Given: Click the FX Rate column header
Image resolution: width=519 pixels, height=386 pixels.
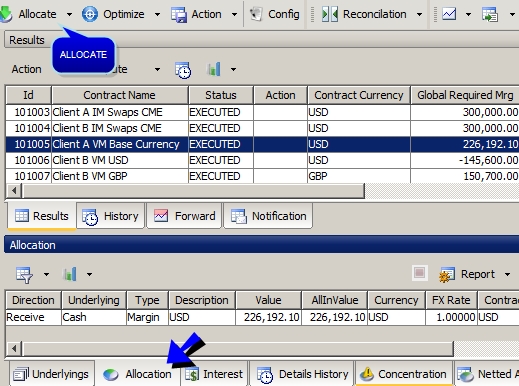Looking at the screenshot, I should click(451, 300).
